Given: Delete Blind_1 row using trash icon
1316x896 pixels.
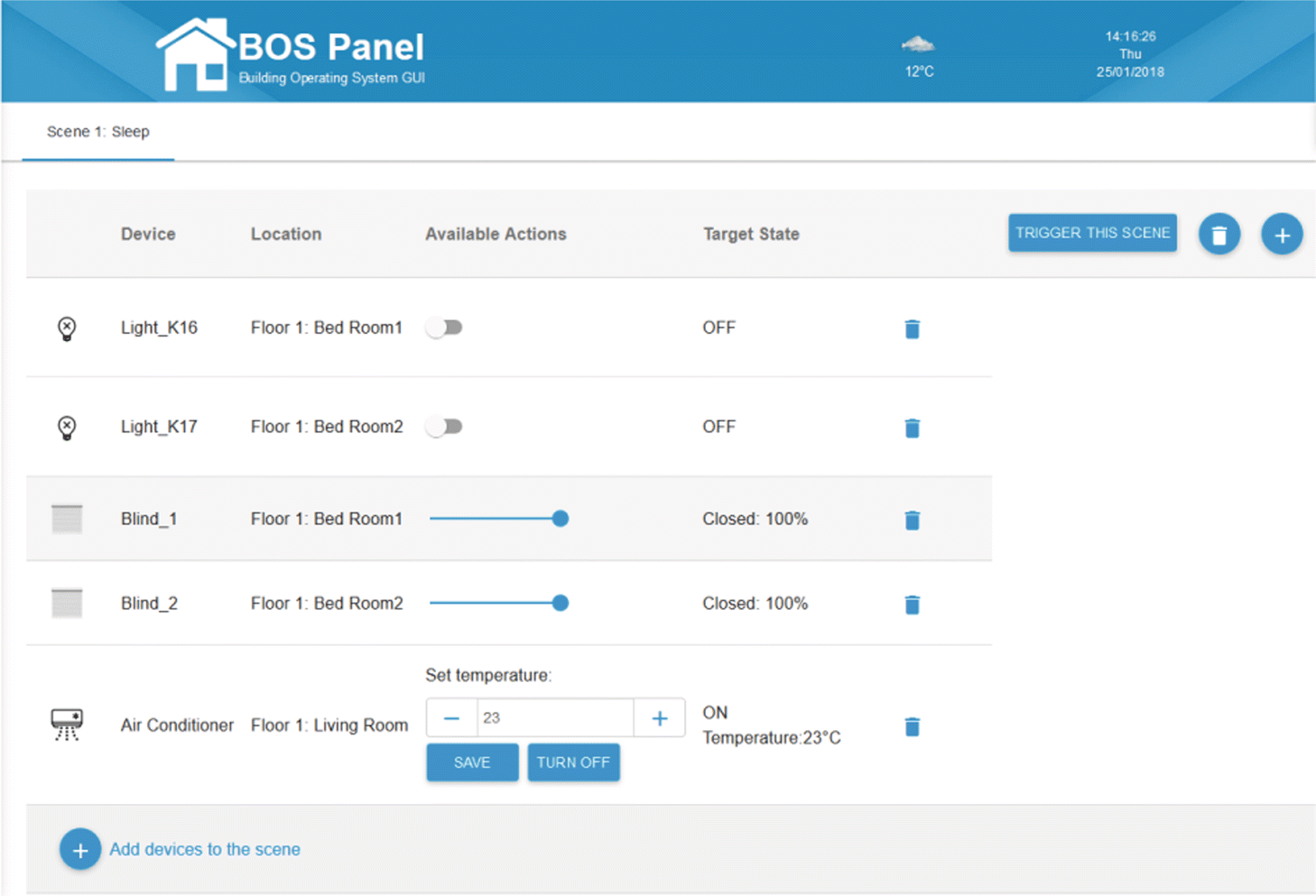Looking at the screenshot, I should coord(912,520).
